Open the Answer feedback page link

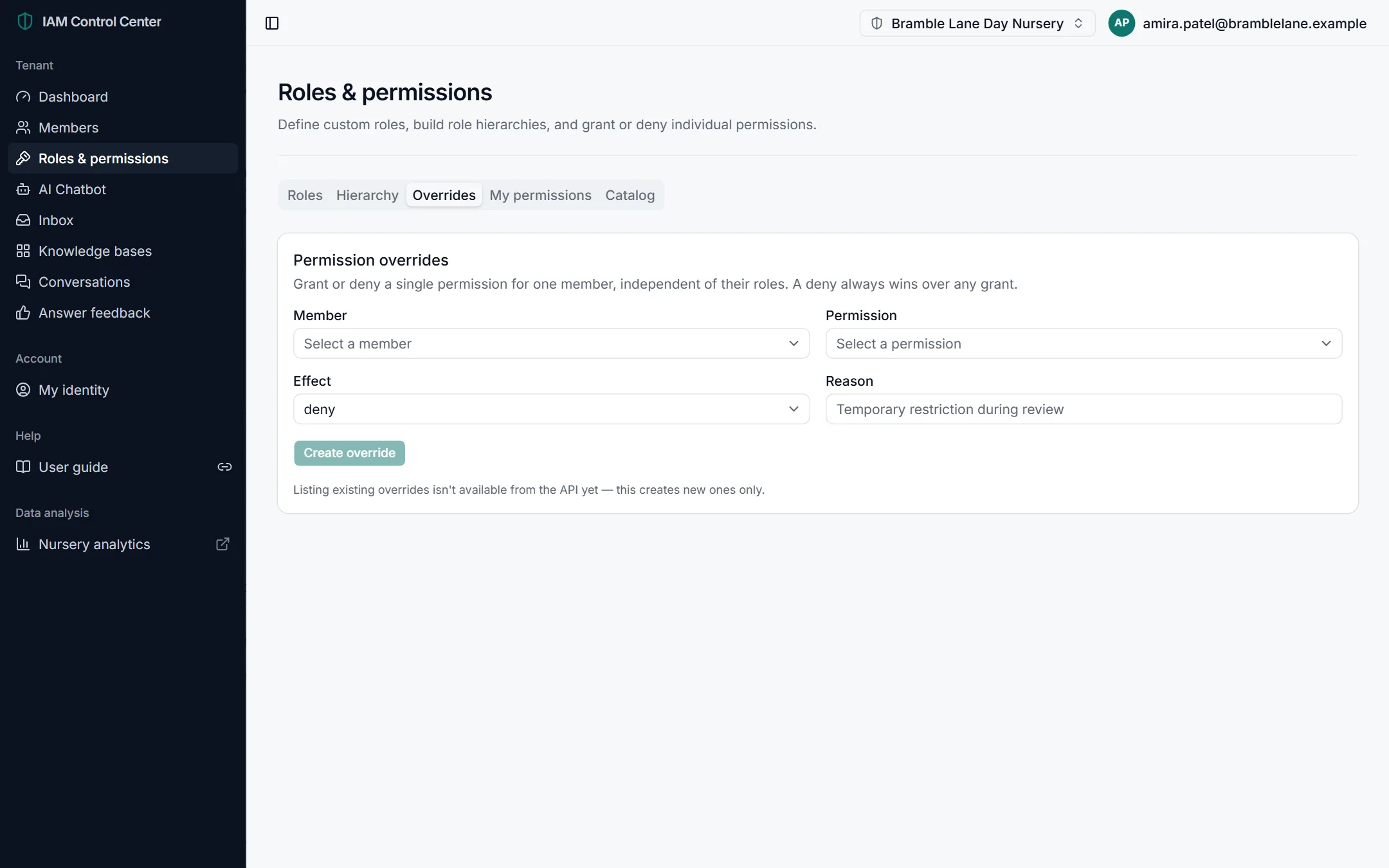pos(123,312)
